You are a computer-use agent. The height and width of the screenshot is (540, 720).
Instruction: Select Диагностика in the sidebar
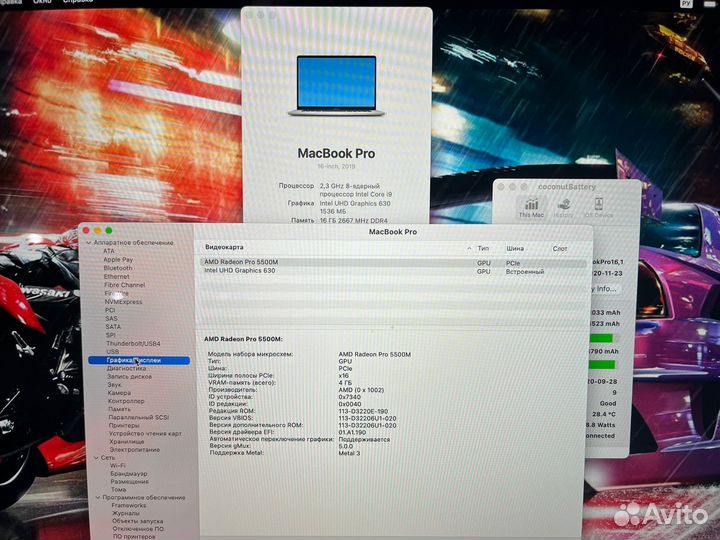pyautogui.click(x=126, y=368)
